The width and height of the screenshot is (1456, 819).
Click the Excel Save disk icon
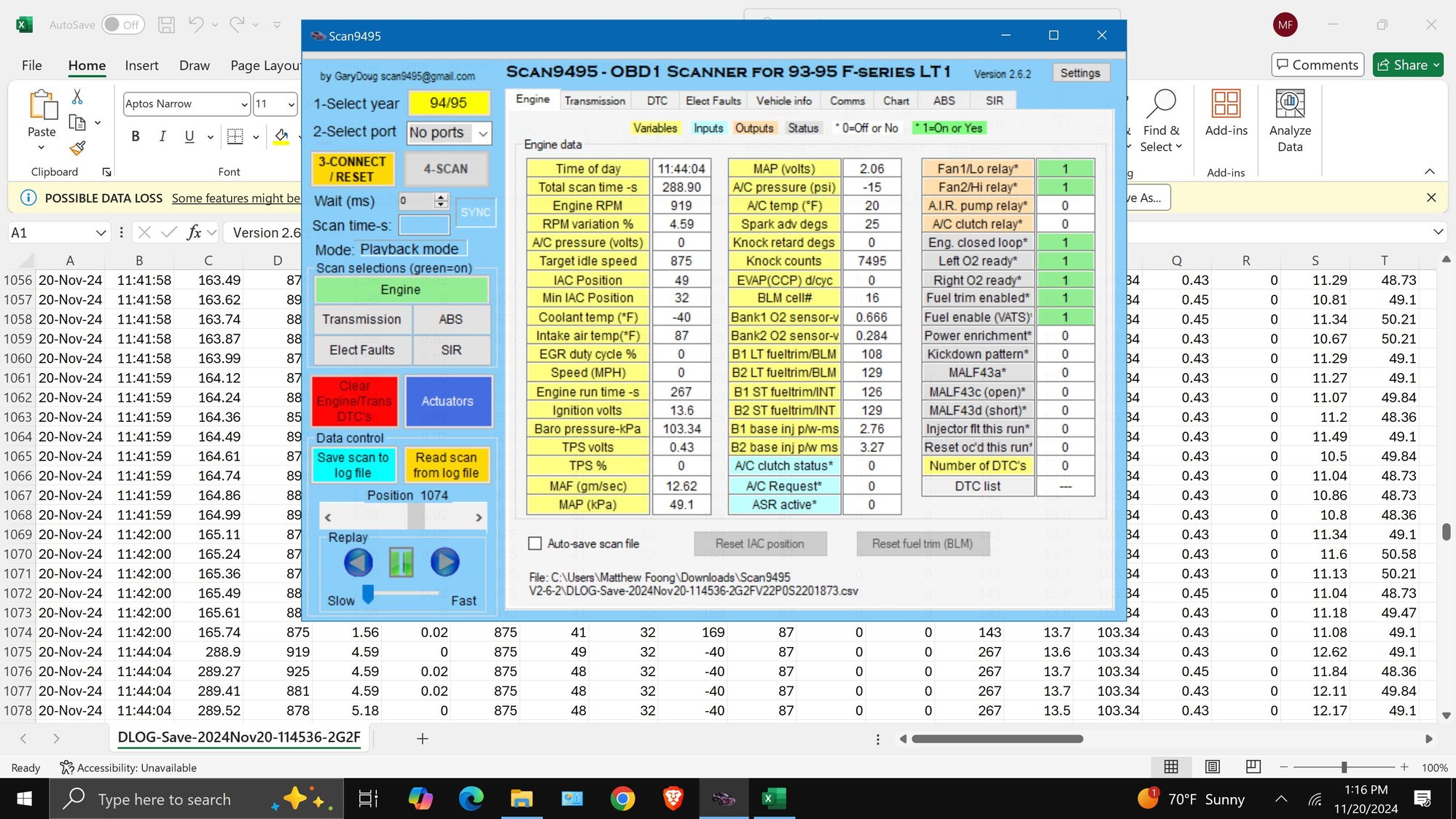click(x=166, y=25)
